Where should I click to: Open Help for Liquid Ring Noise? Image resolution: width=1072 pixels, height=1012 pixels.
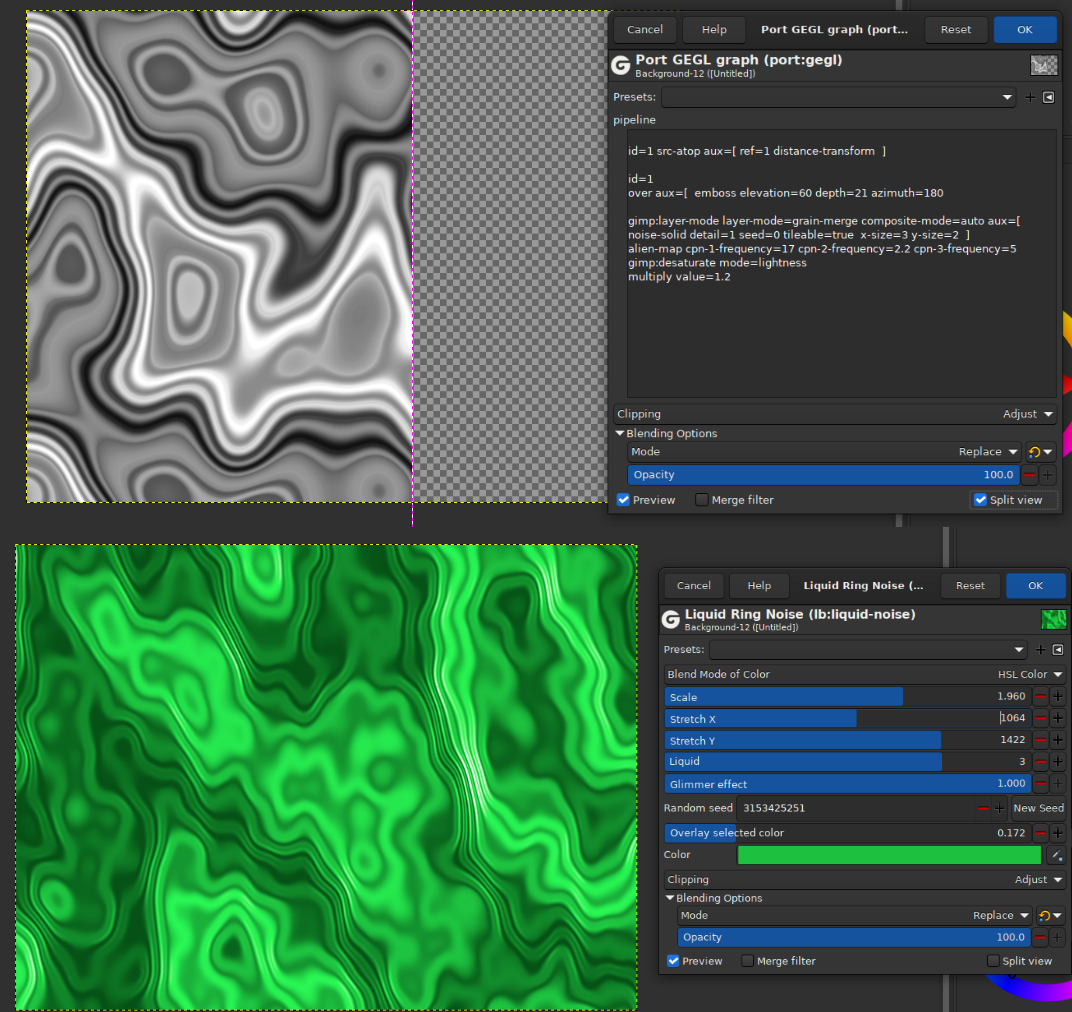tap(759, 585)
